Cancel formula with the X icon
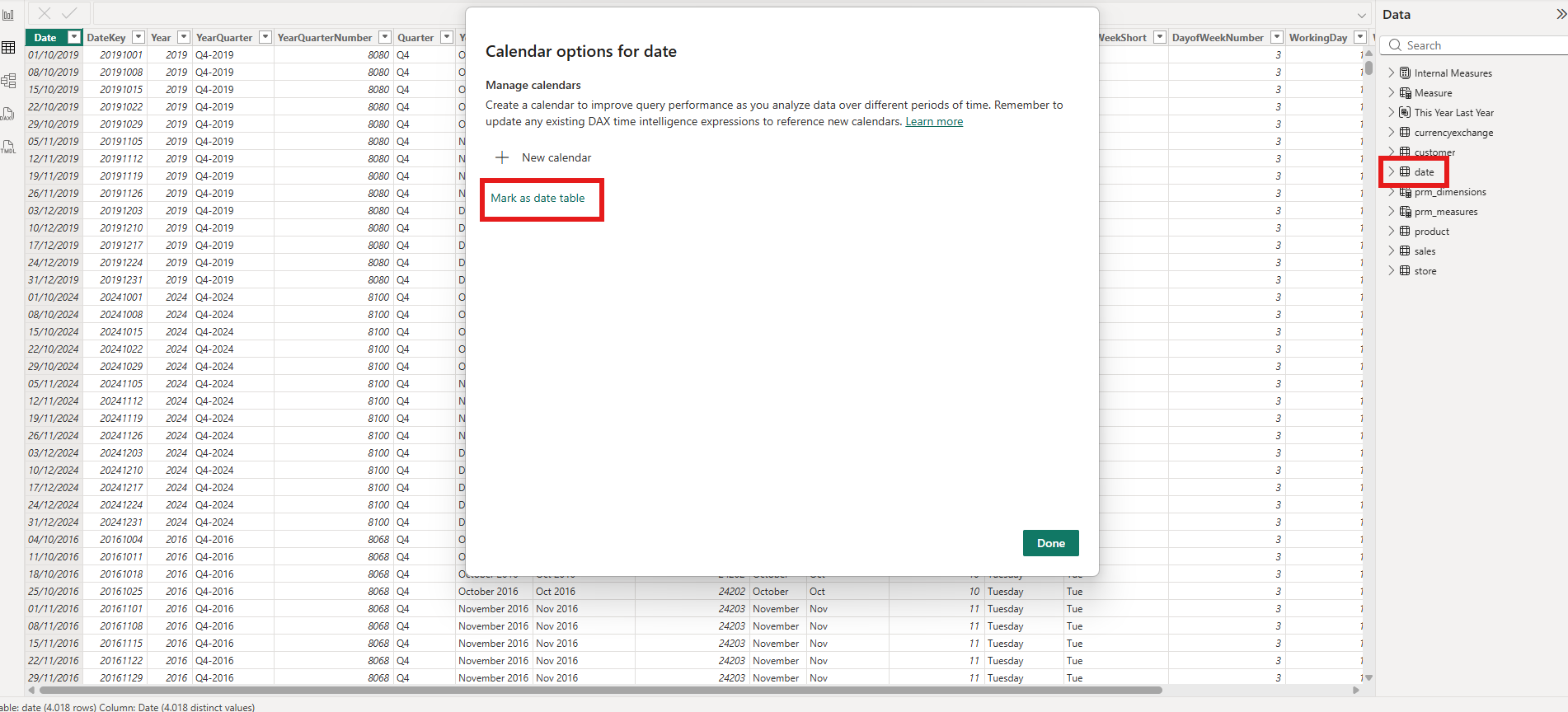 (x=45, y=13)
